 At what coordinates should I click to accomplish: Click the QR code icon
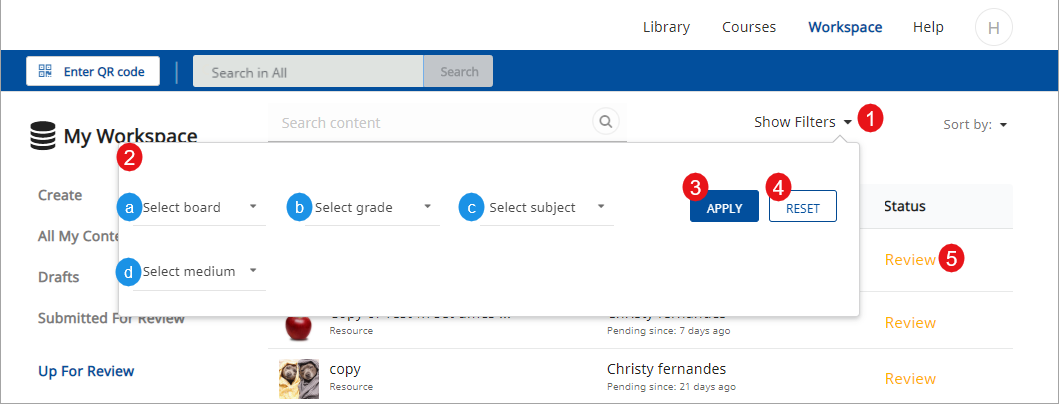click(45, 71)
